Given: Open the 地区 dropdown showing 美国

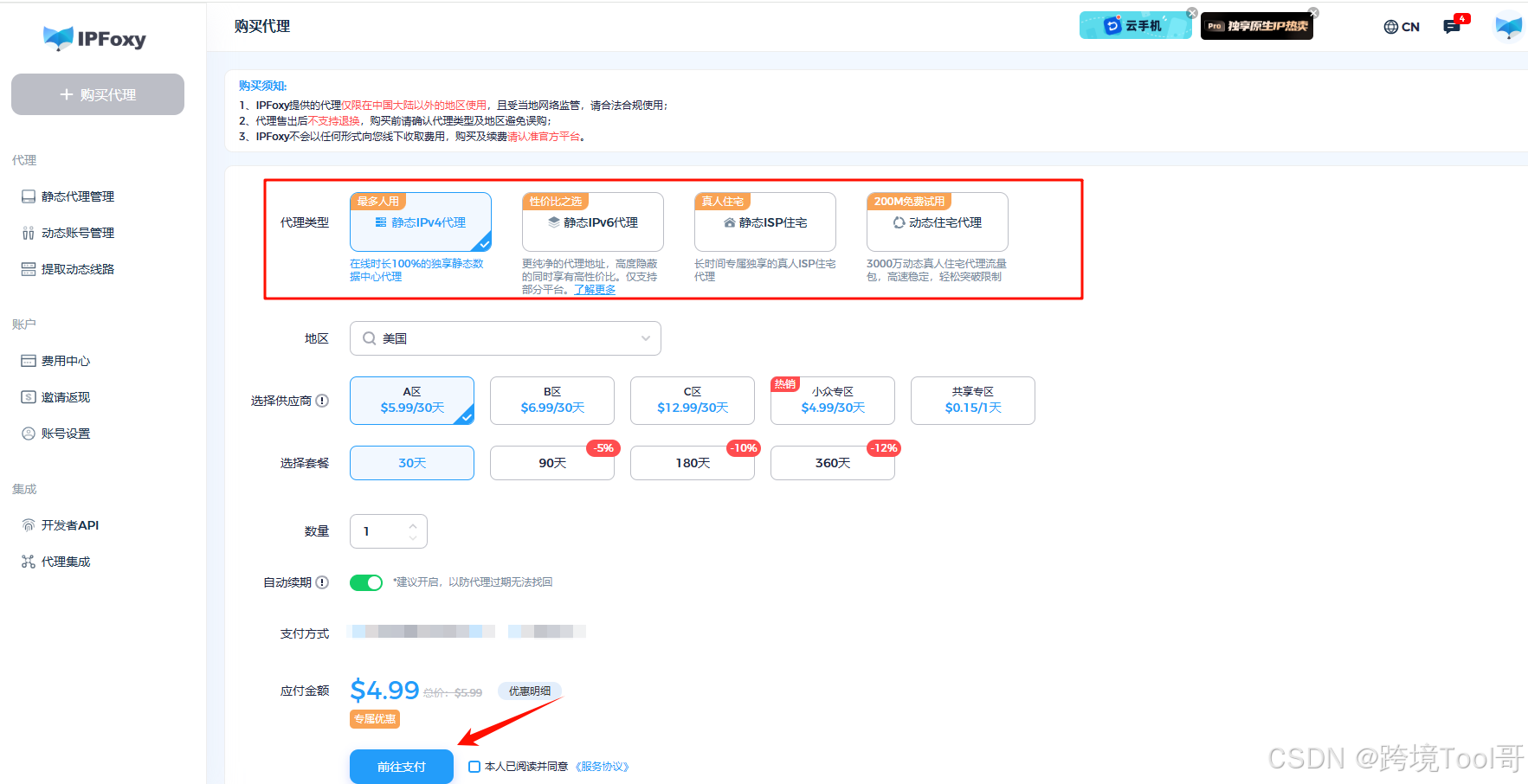Looking at the screenshot, I should [506, 338].
